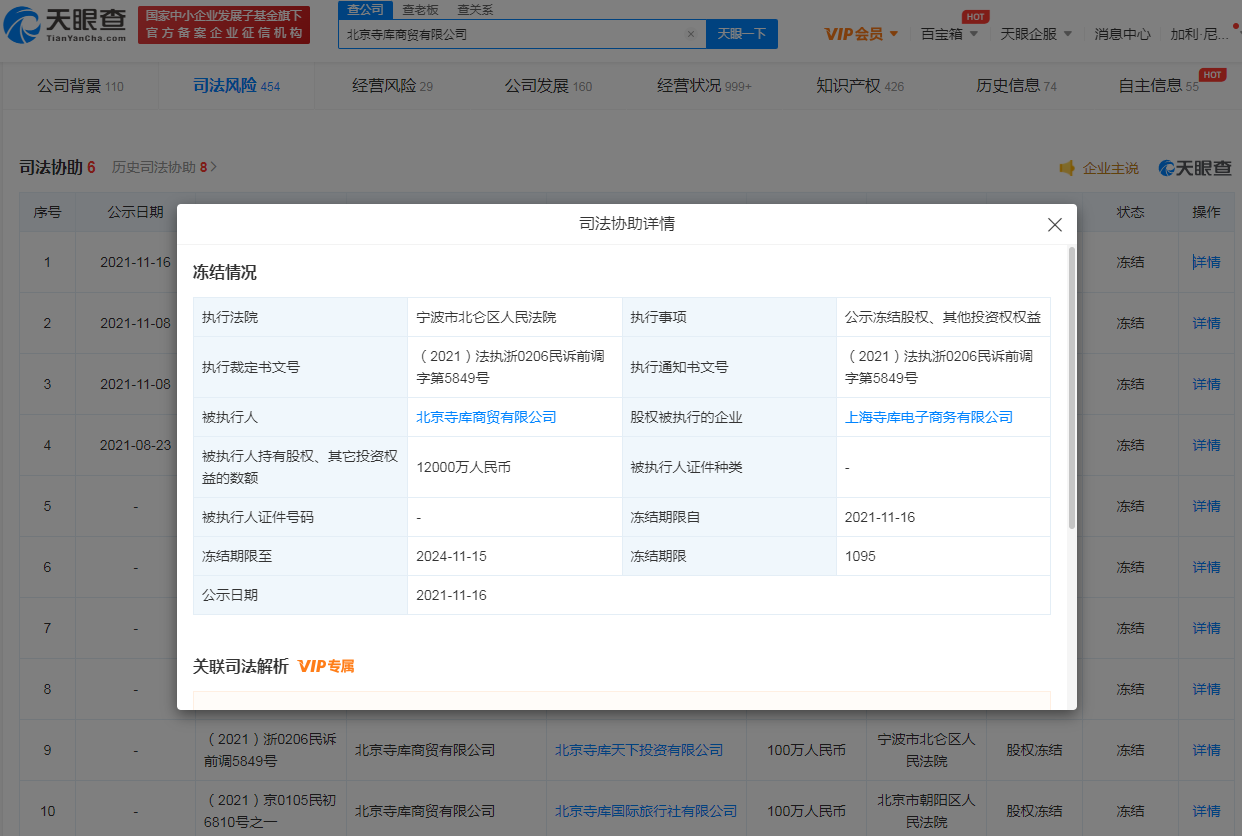Viewport: 1242px width, 836px height.
Task: Expand the 天眼企服 dropdown
Action: point(1036,34)
